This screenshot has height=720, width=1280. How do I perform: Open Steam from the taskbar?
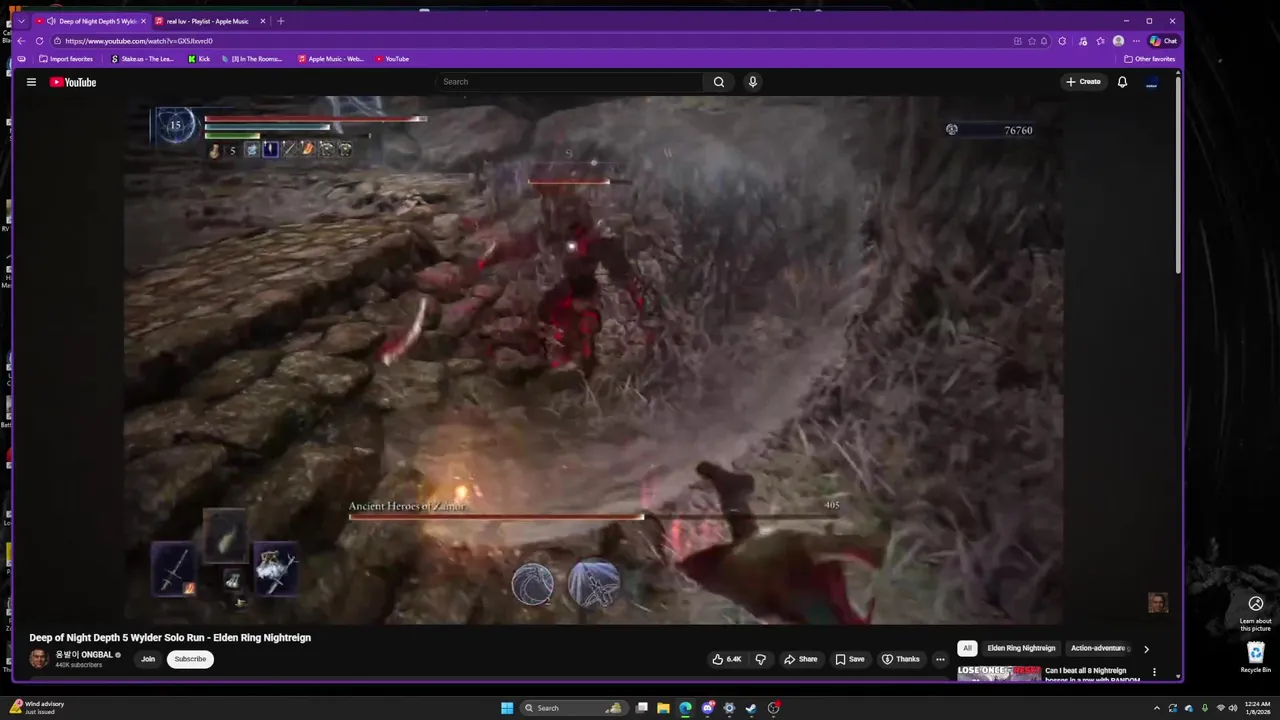point(751,708)
